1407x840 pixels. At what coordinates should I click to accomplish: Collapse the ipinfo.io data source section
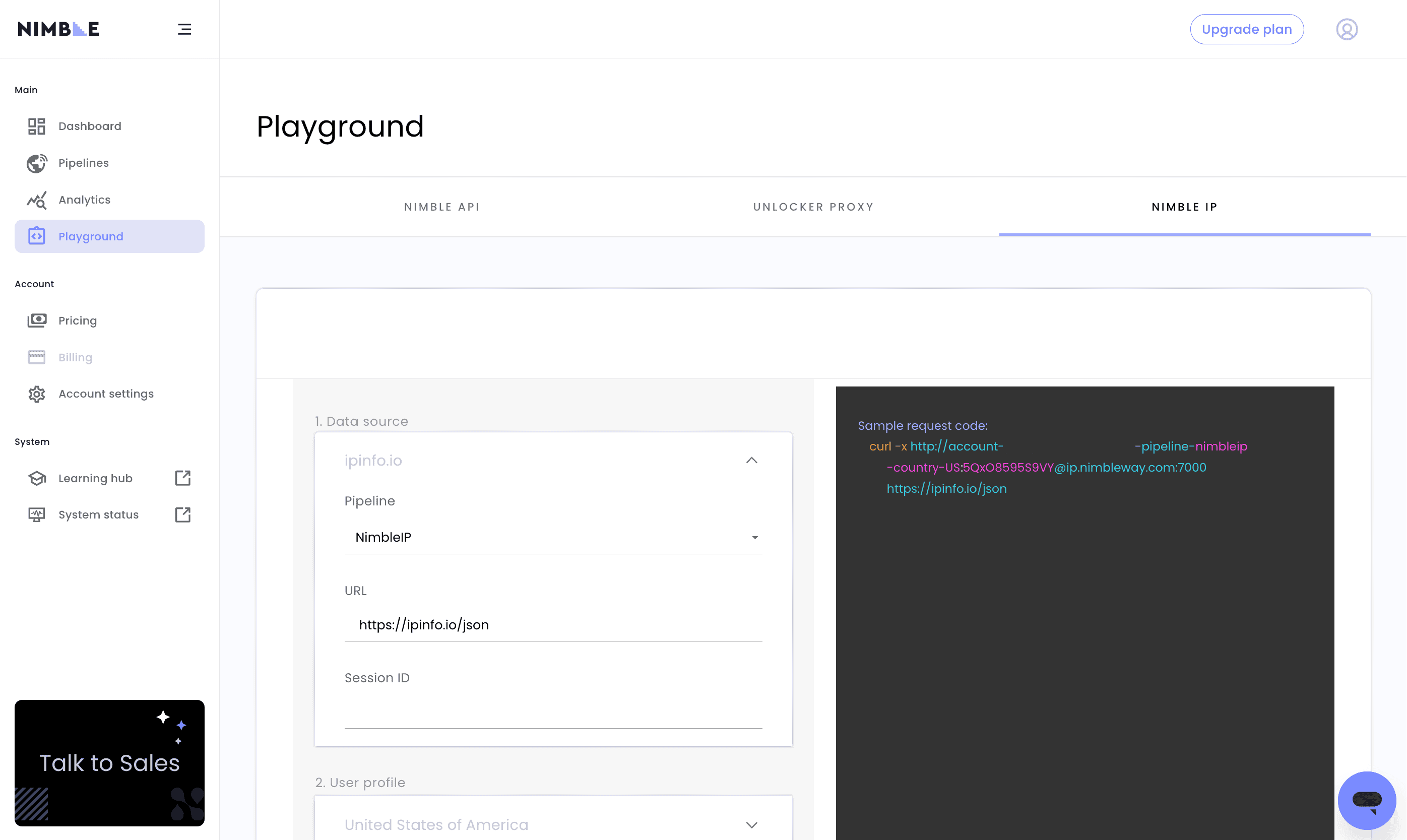click(751, 460)
